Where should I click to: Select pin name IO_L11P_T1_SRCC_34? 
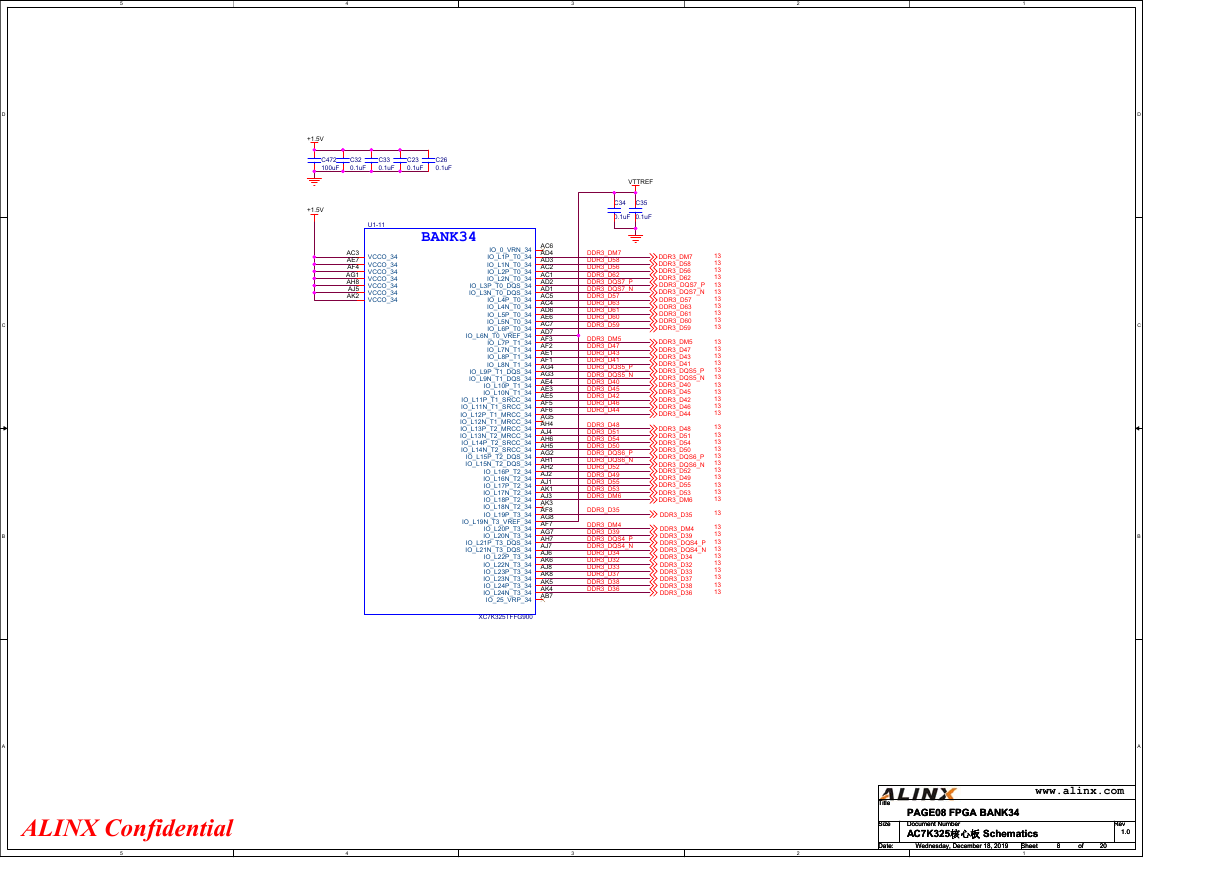tap(497, 400)
